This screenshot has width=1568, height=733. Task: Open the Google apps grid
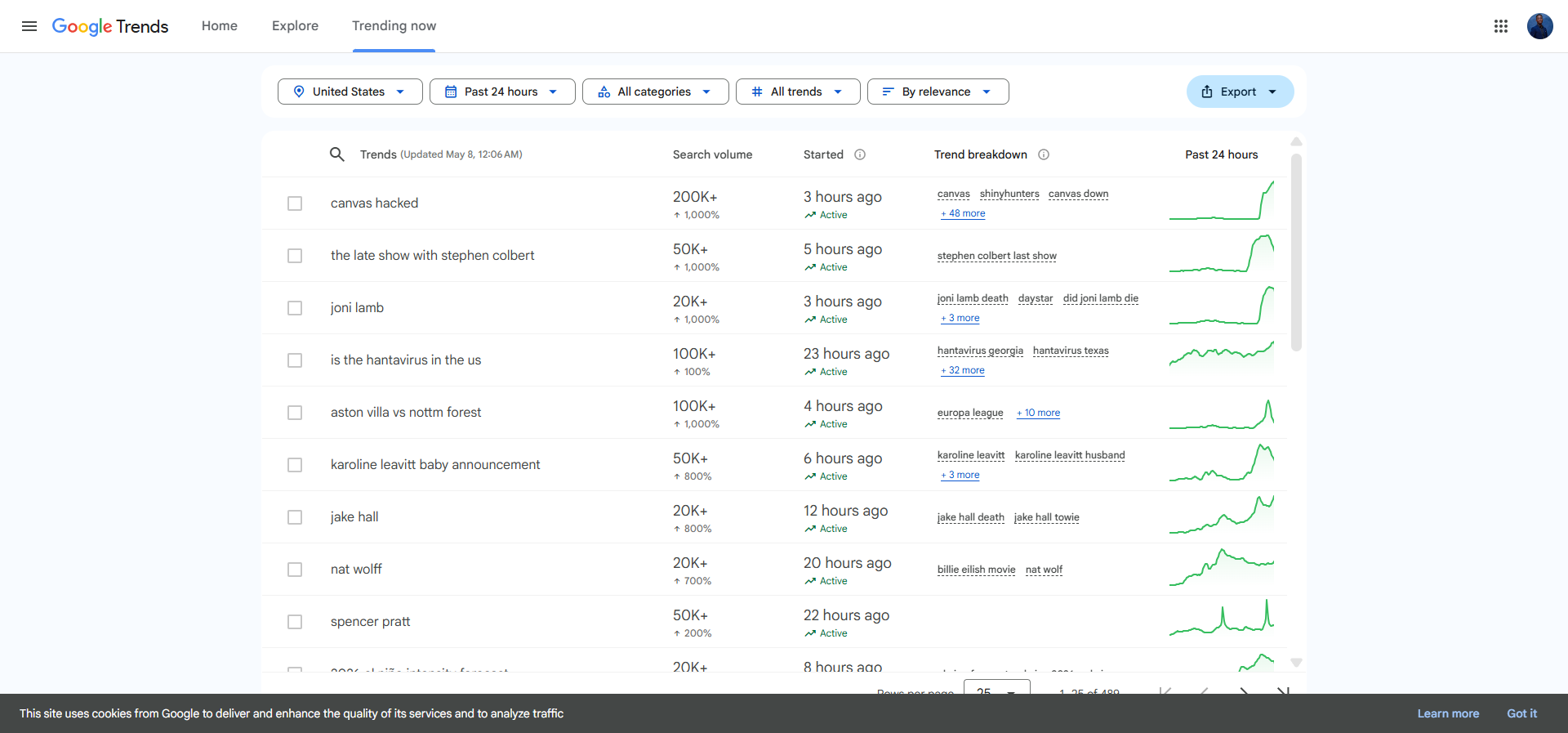pyautogui.click(x=1501, y=26)
